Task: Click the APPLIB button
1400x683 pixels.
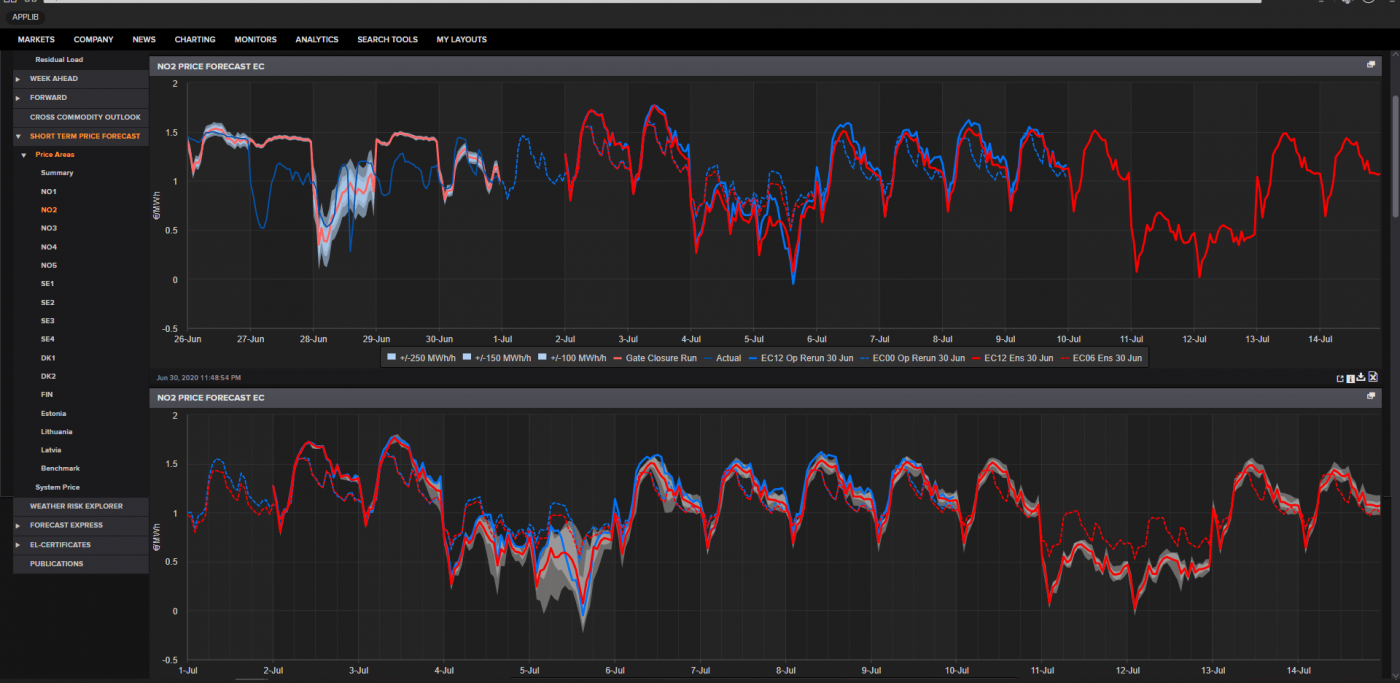Action: point(24,17)
